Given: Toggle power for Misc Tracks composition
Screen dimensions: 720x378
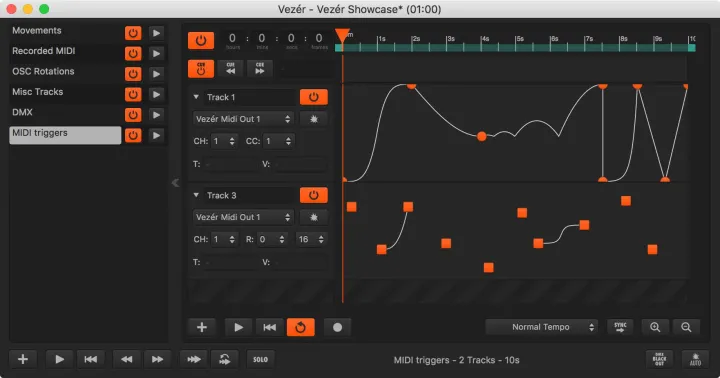Looking at the screenshot, I should (133, 95).
